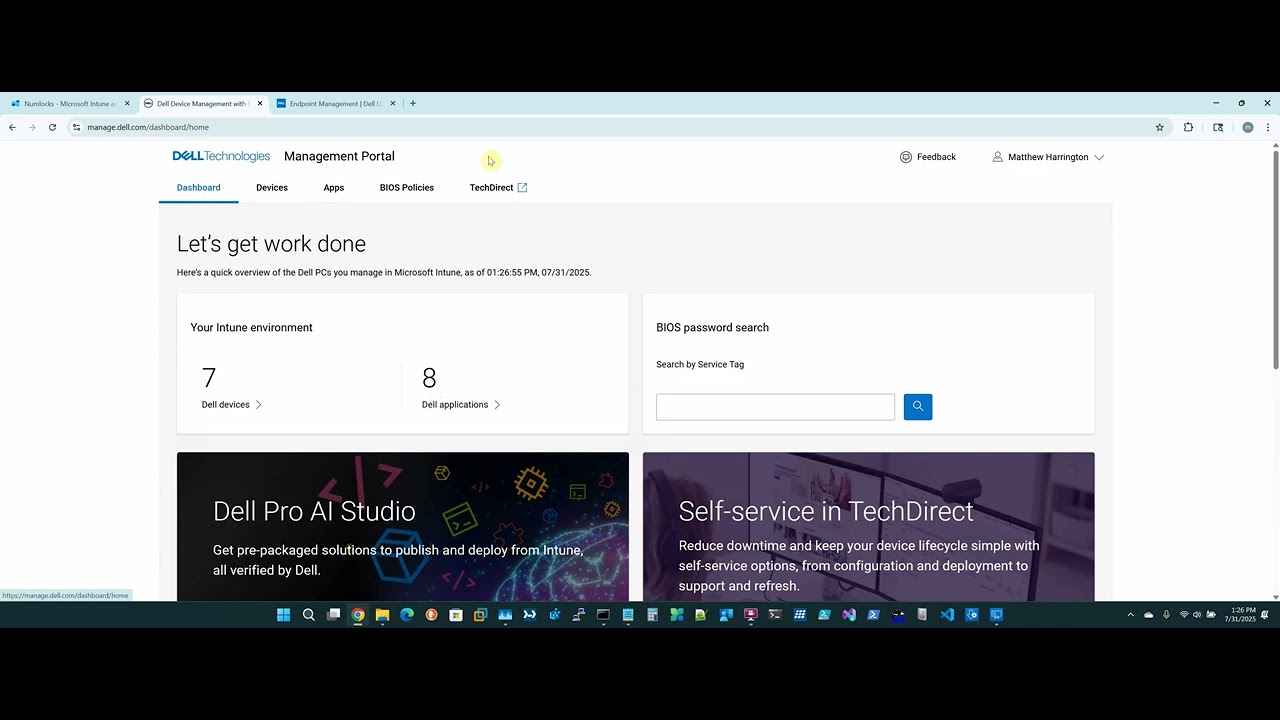The width and height of the screenshot is (1280, 720).
Task: Open Microsoft Store from the taskbar
Action: (x=456, y=615)
